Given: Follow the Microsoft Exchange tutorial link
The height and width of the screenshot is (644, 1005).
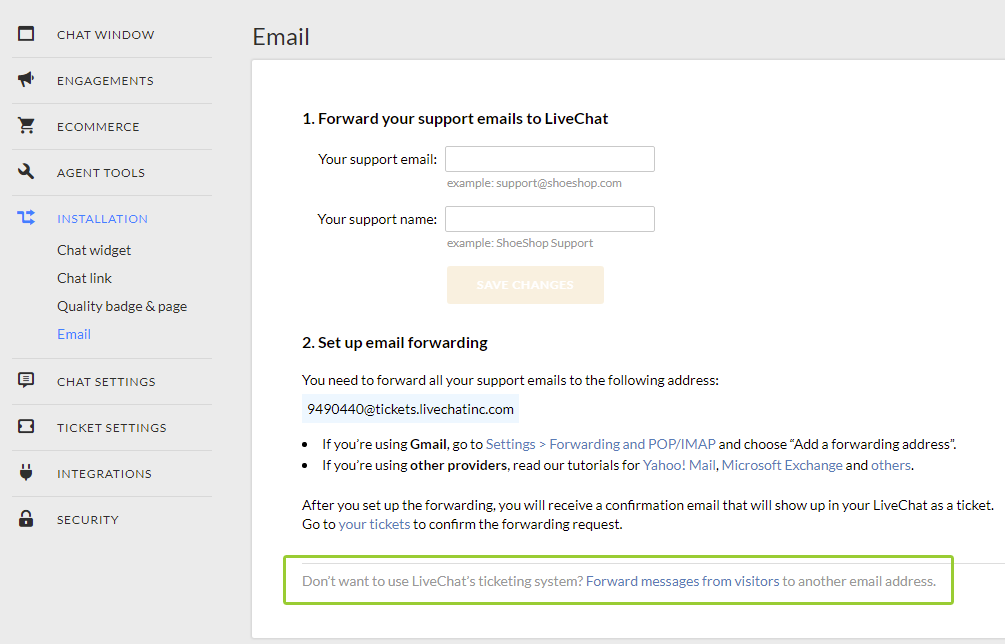Looking at the screenshot, I should (x=781, y=465).
